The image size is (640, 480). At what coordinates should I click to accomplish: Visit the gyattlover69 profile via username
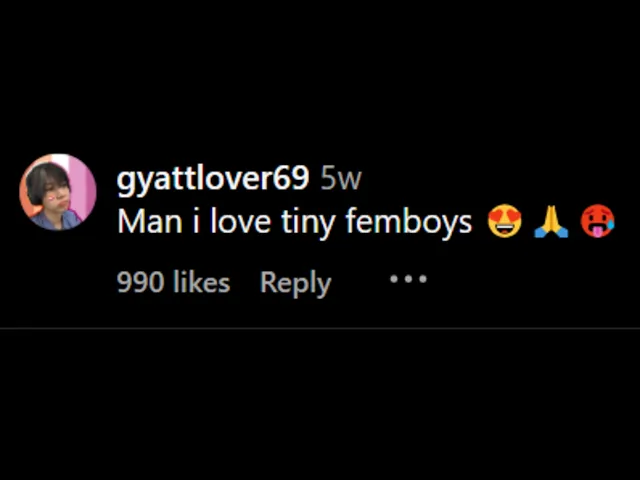click(x=213, y=179)
